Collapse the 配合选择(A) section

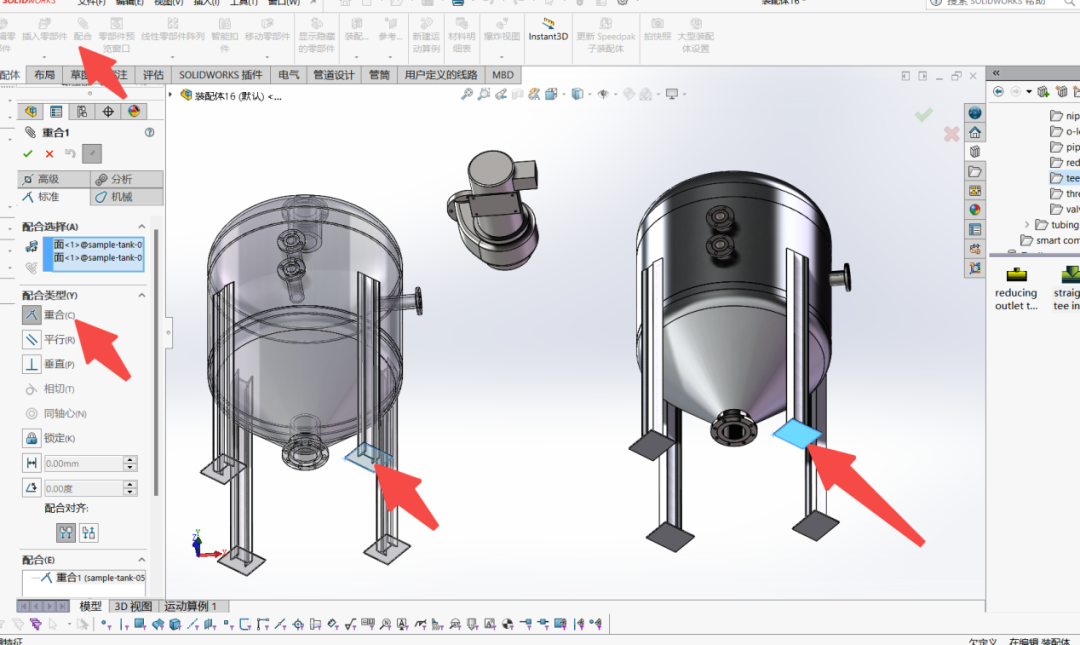pyautogui.click(x=142, y=226)
